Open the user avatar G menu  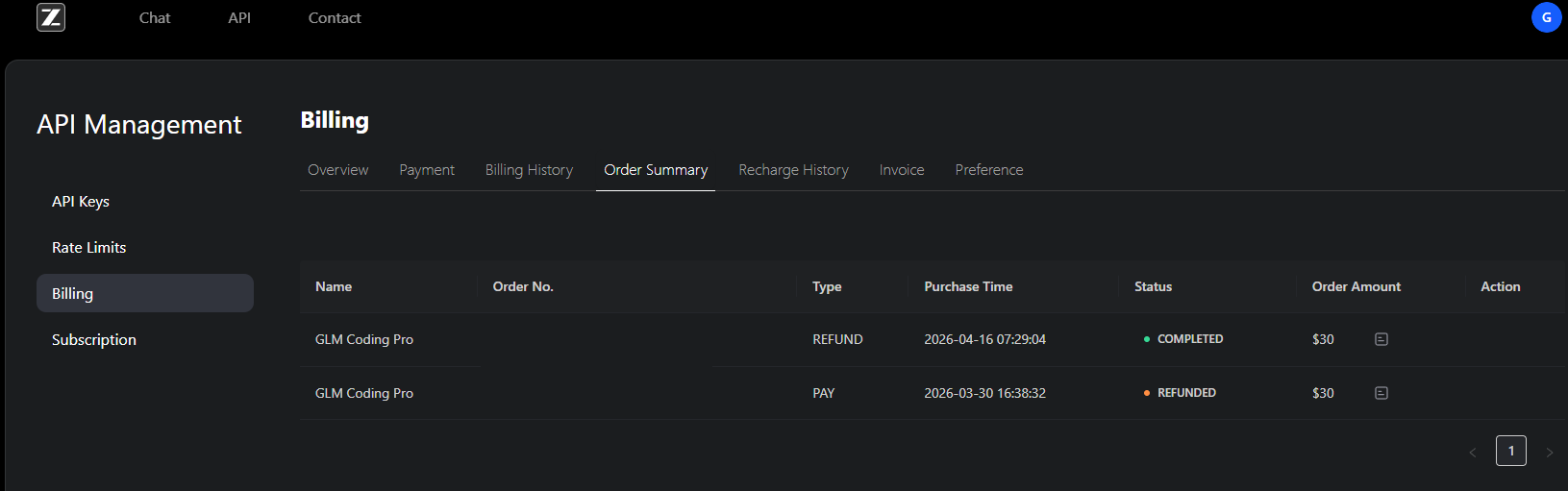tap(1546, 17)
